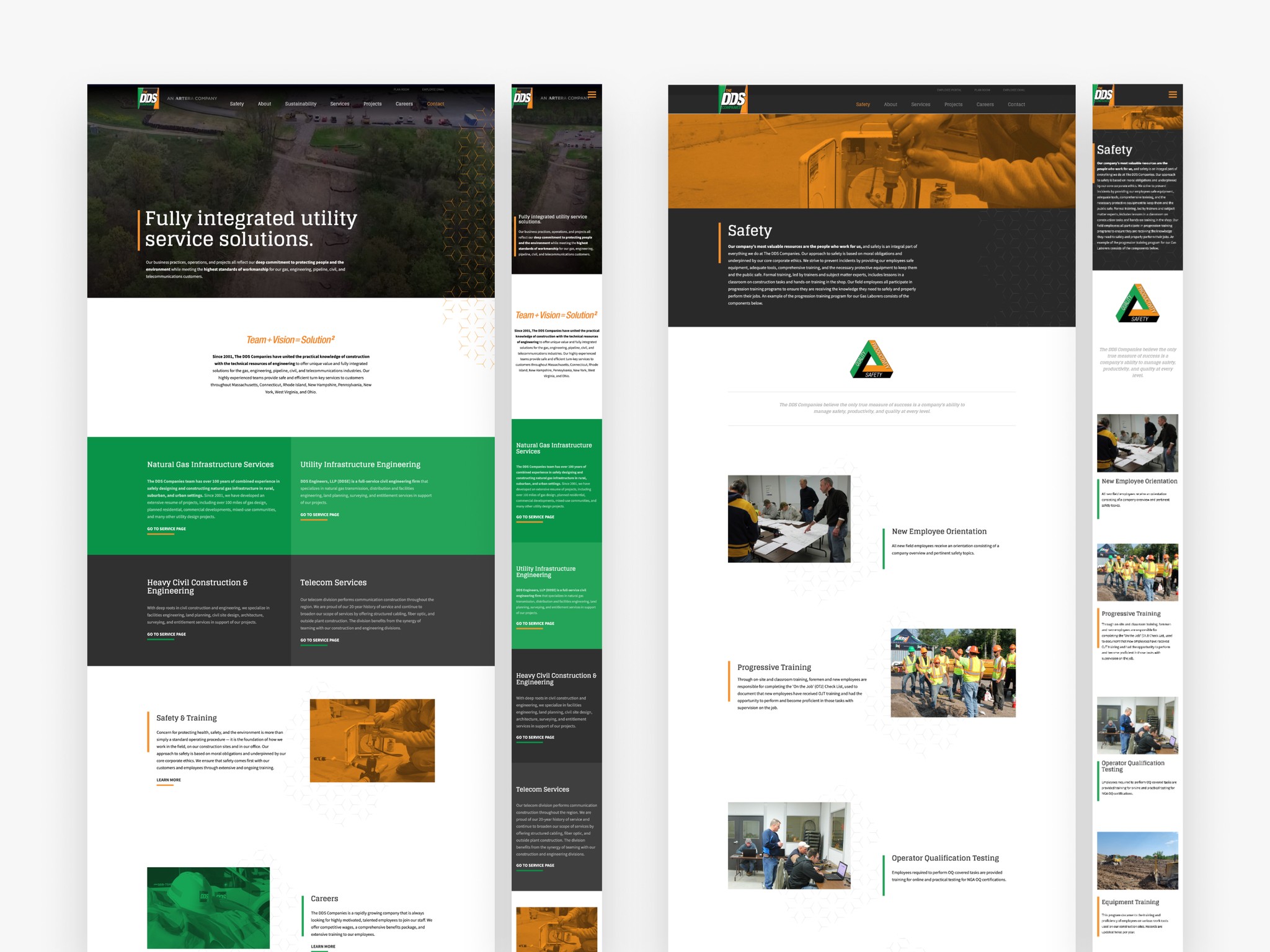Select Sustainability in the homepage nav
Image resolution: width=1270 pixels, height=952 pixels.
click(x=300, y=104)
